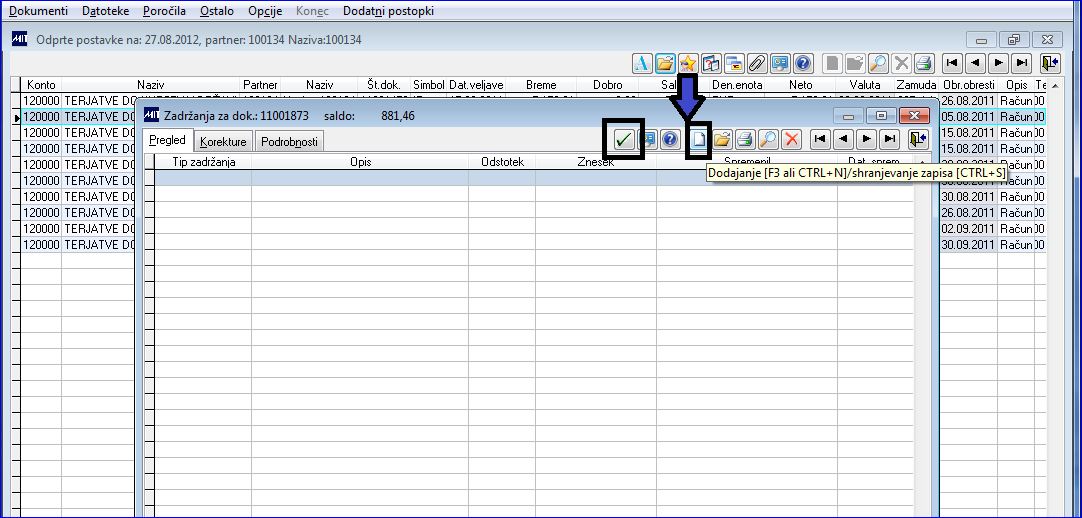Go to last record in main toolbar
This screenshot has width=1082, height=518.
(x=1023, y=63)
